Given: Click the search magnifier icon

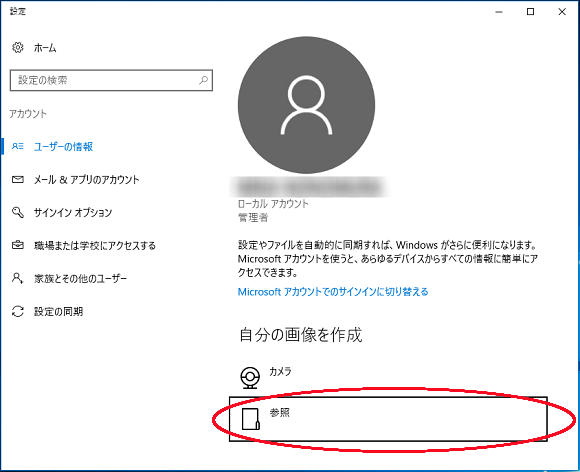Looking at the screenshot, I should (203, 80).
